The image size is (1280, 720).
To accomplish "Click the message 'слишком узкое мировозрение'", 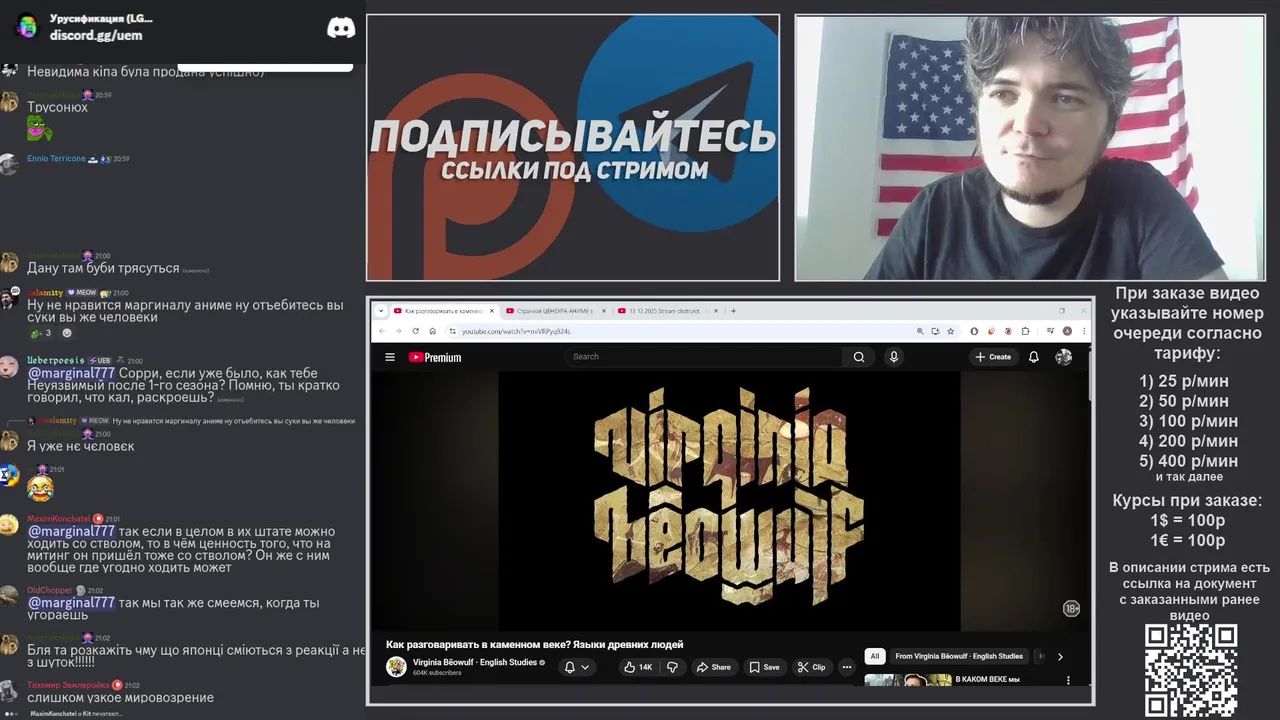I will [120, 698].
